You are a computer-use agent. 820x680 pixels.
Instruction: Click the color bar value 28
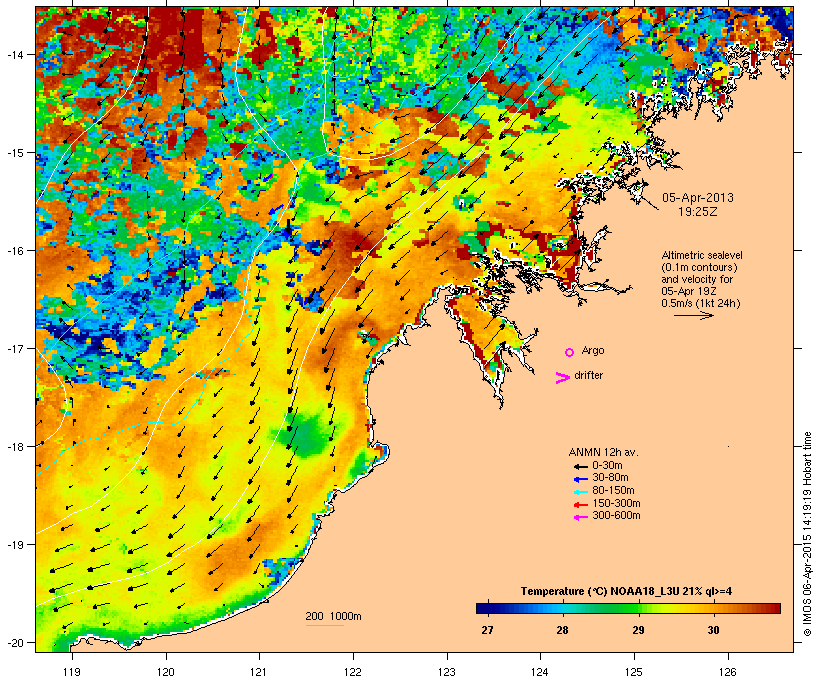tap(562, 630)
